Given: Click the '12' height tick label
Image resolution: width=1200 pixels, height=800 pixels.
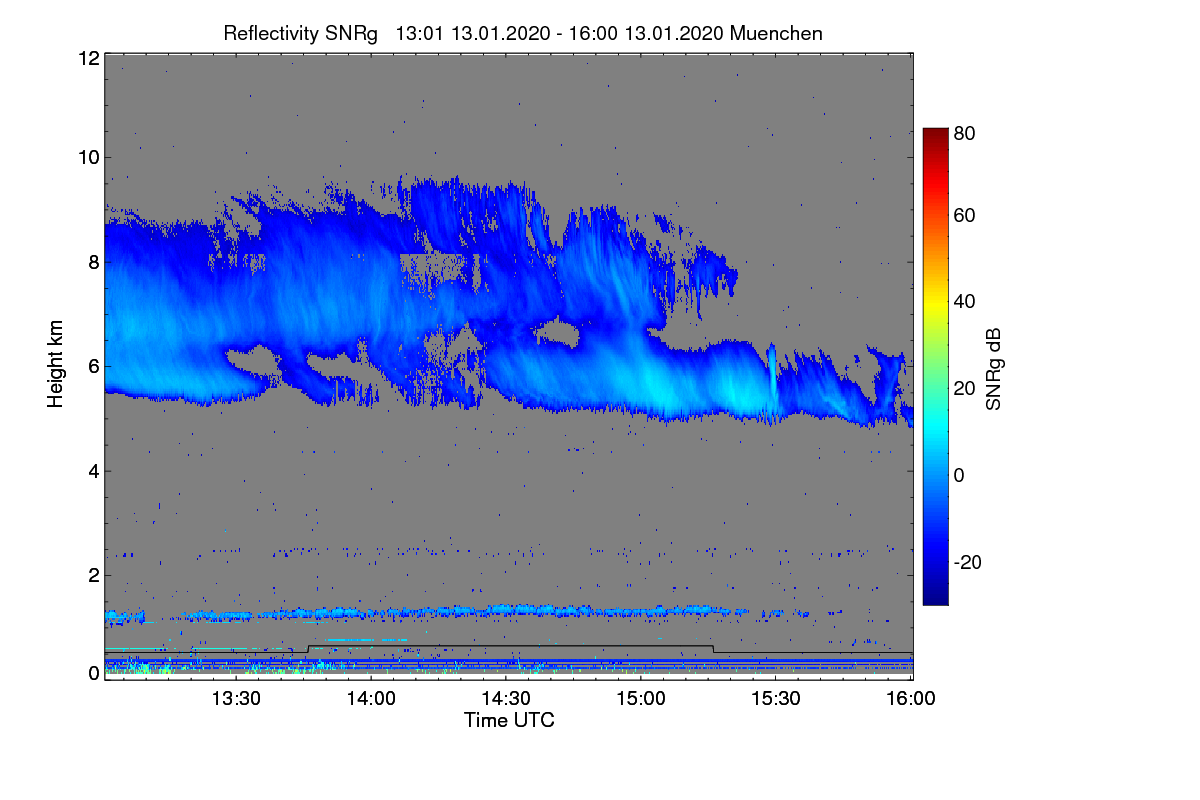Looking at the screenshot, I should click(x=88, y=58).
